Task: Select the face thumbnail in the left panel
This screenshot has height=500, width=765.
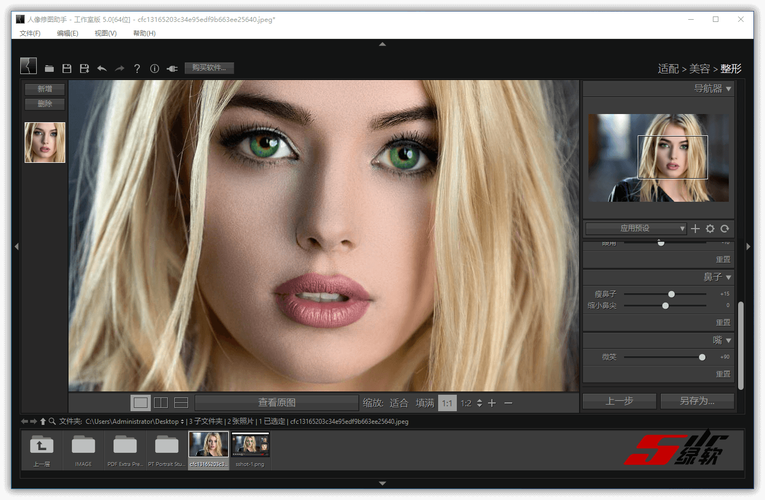Action: pos(45,142)
